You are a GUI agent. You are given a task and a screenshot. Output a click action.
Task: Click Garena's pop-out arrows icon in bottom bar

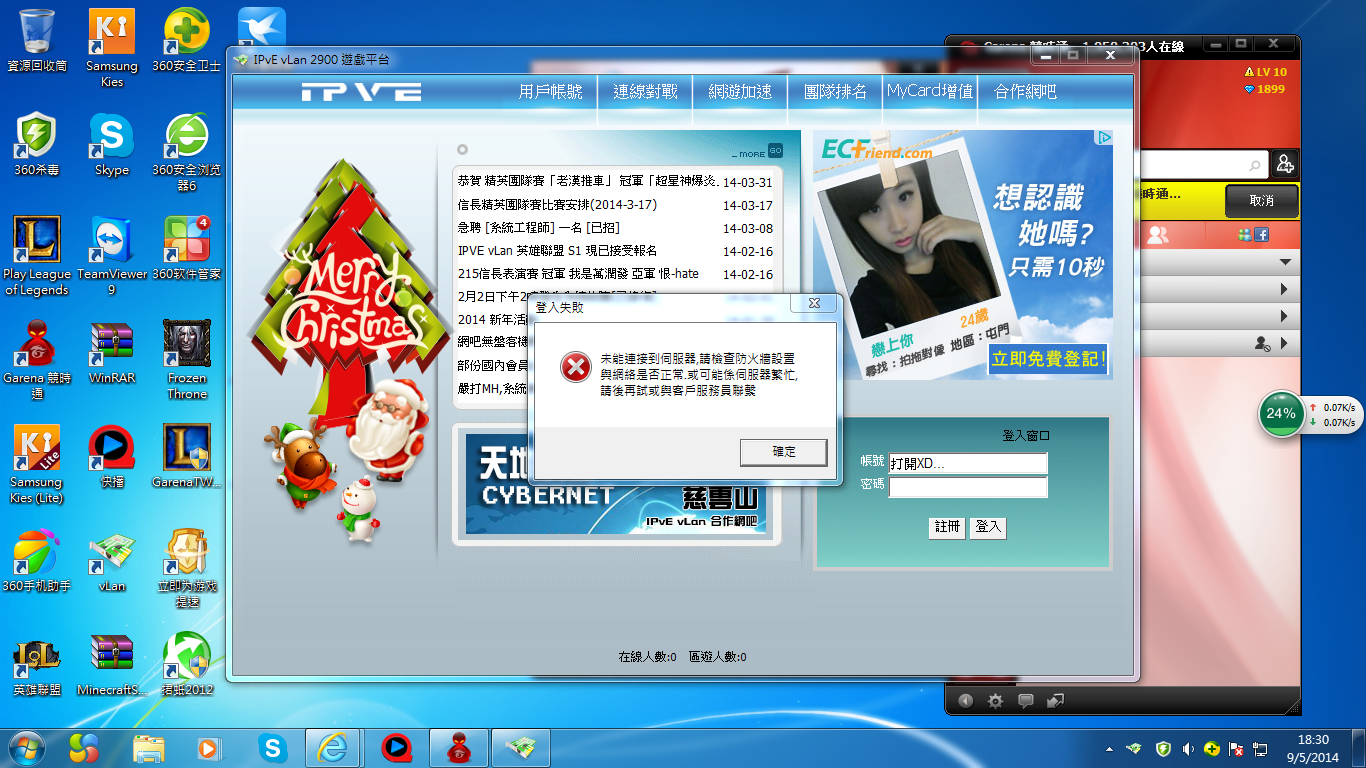[1055, 701]
